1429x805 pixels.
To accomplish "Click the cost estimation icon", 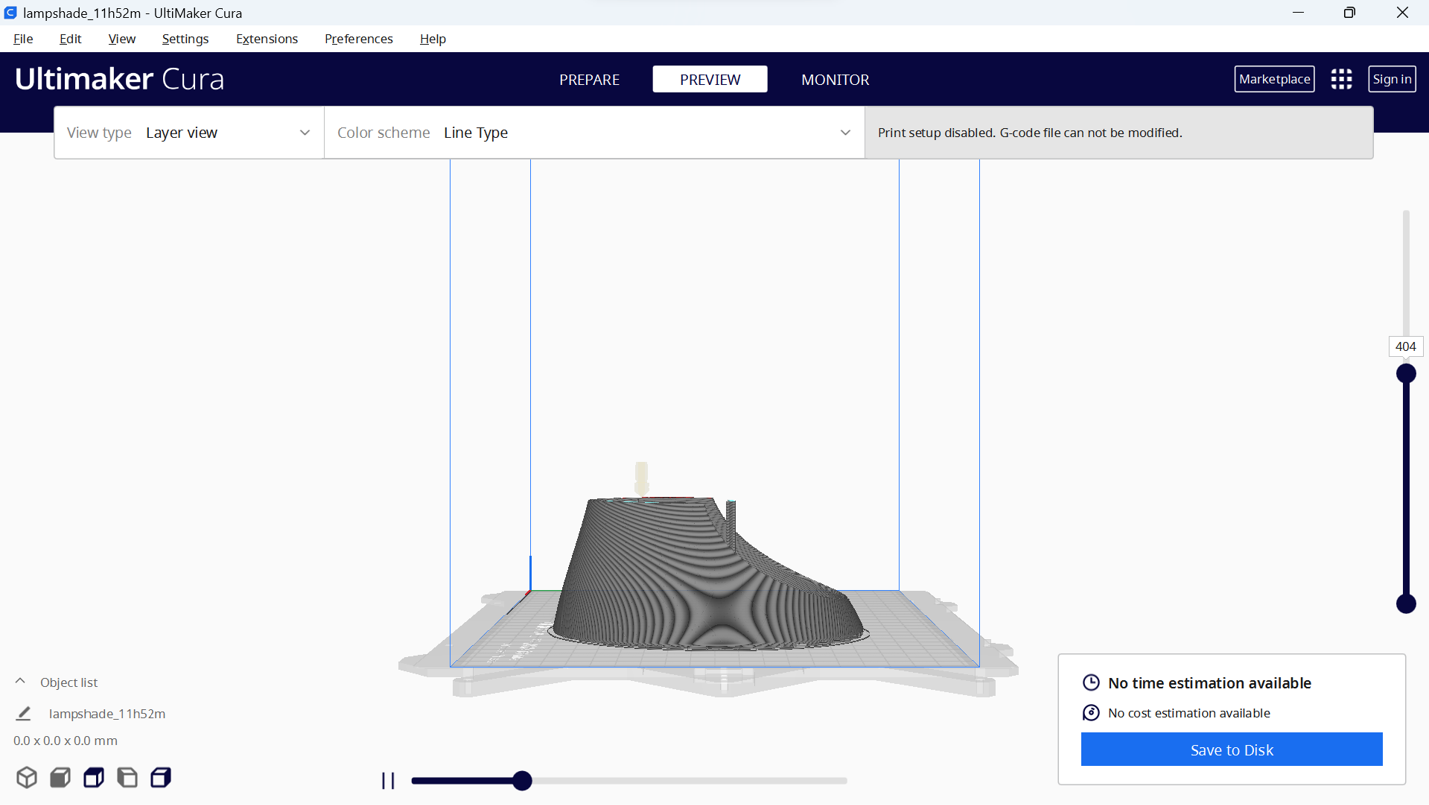I will 1091,713.
